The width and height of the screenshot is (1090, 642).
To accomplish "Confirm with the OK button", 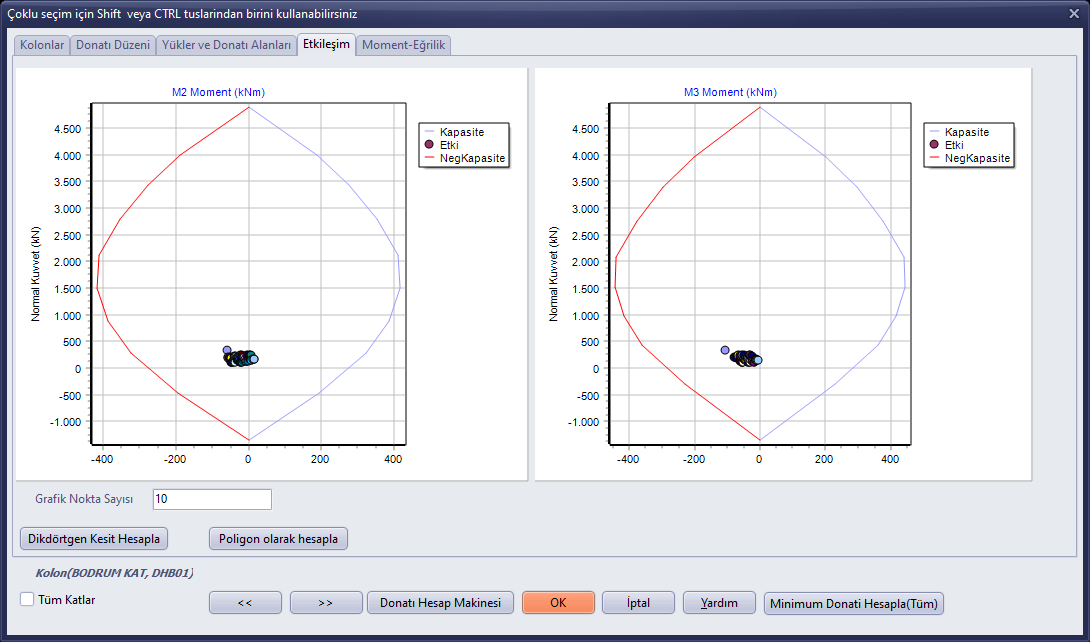I will coord(558,602).
